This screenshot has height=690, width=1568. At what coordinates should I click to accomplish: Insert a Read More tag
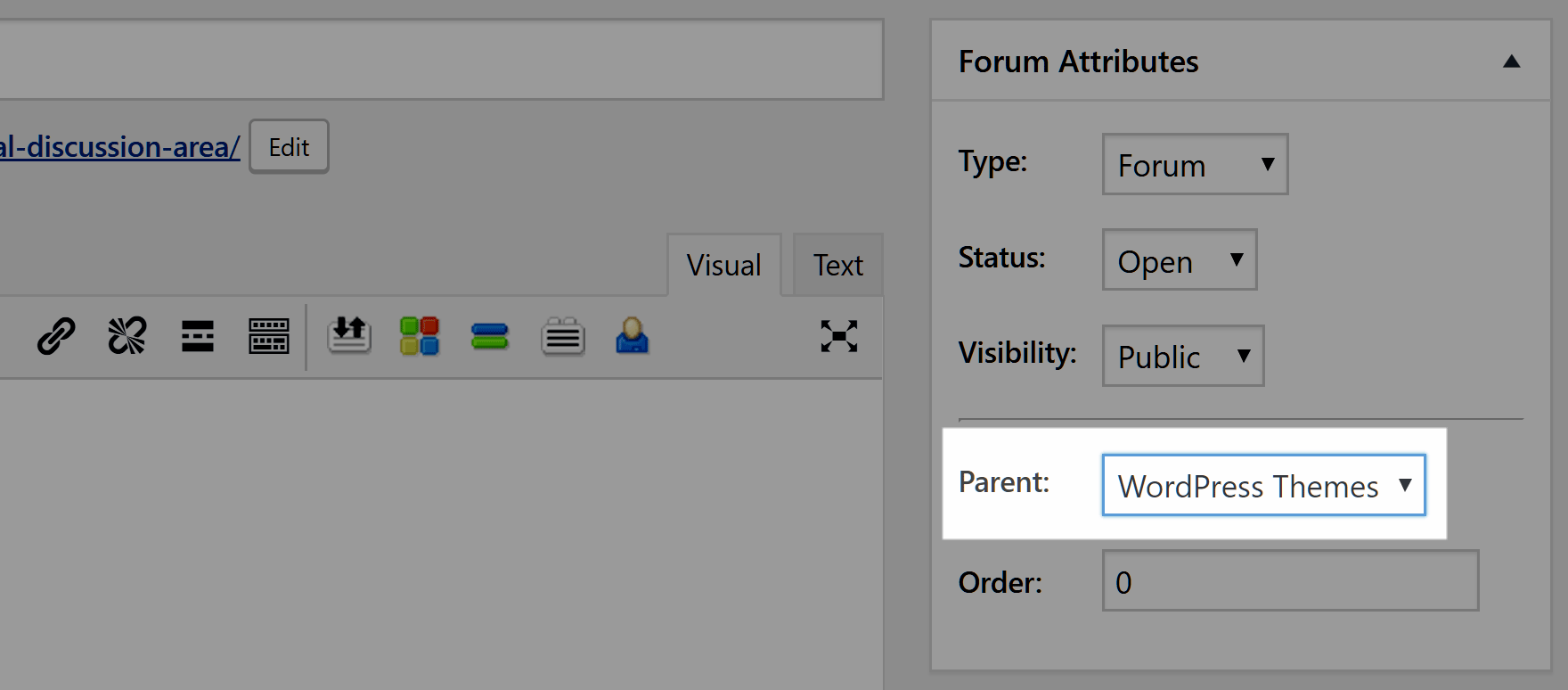click(198, 336)
